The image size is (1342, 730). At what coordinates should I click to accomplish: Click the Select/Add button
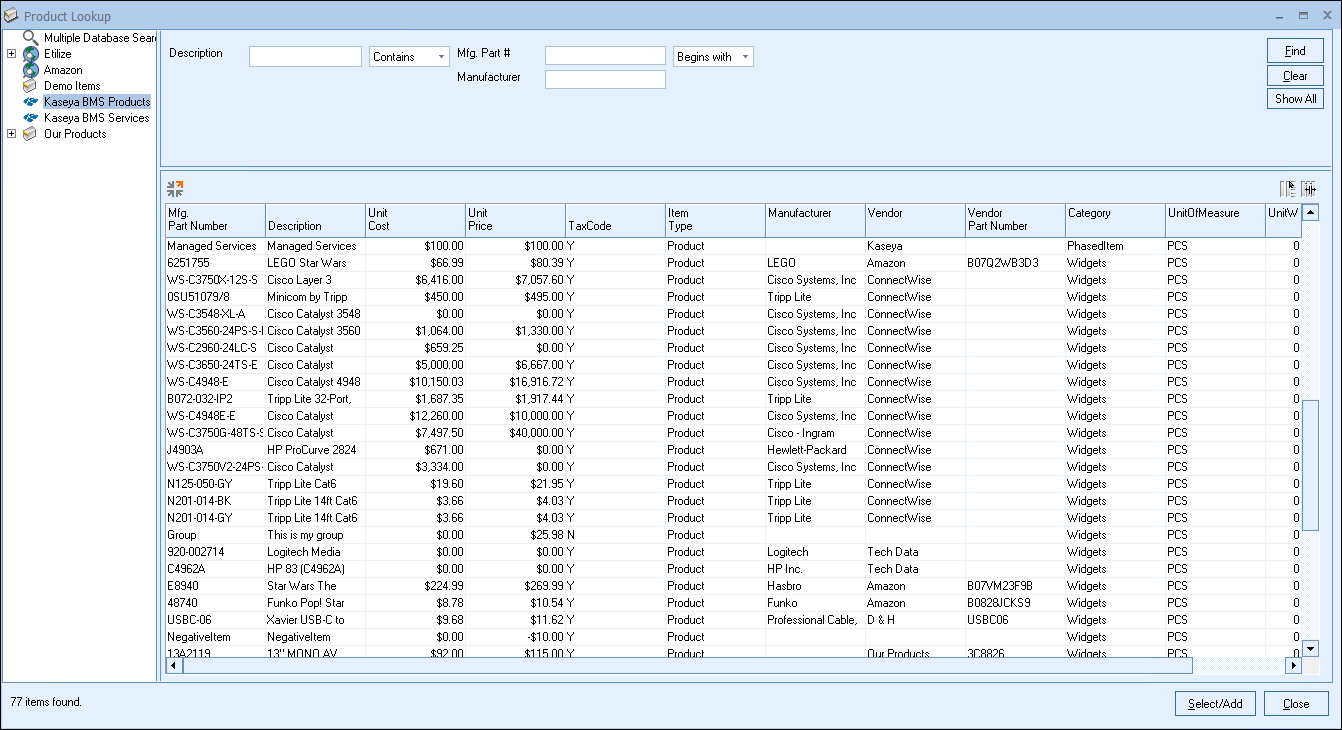[x=1215, y=704]
